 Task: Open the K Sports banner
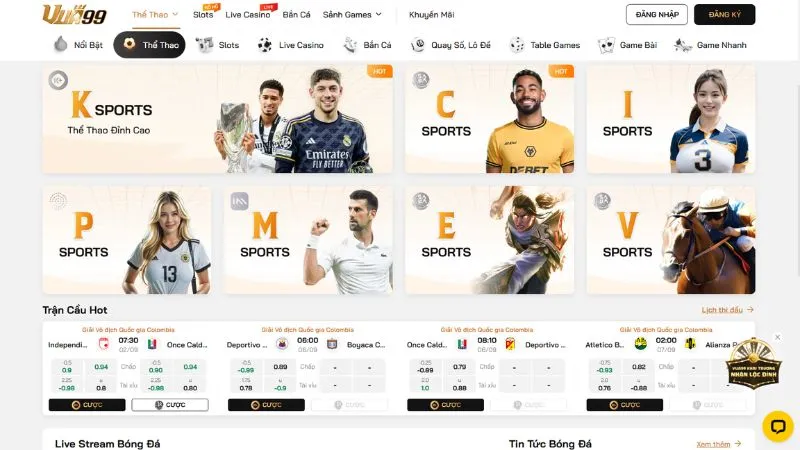(218, 118)
